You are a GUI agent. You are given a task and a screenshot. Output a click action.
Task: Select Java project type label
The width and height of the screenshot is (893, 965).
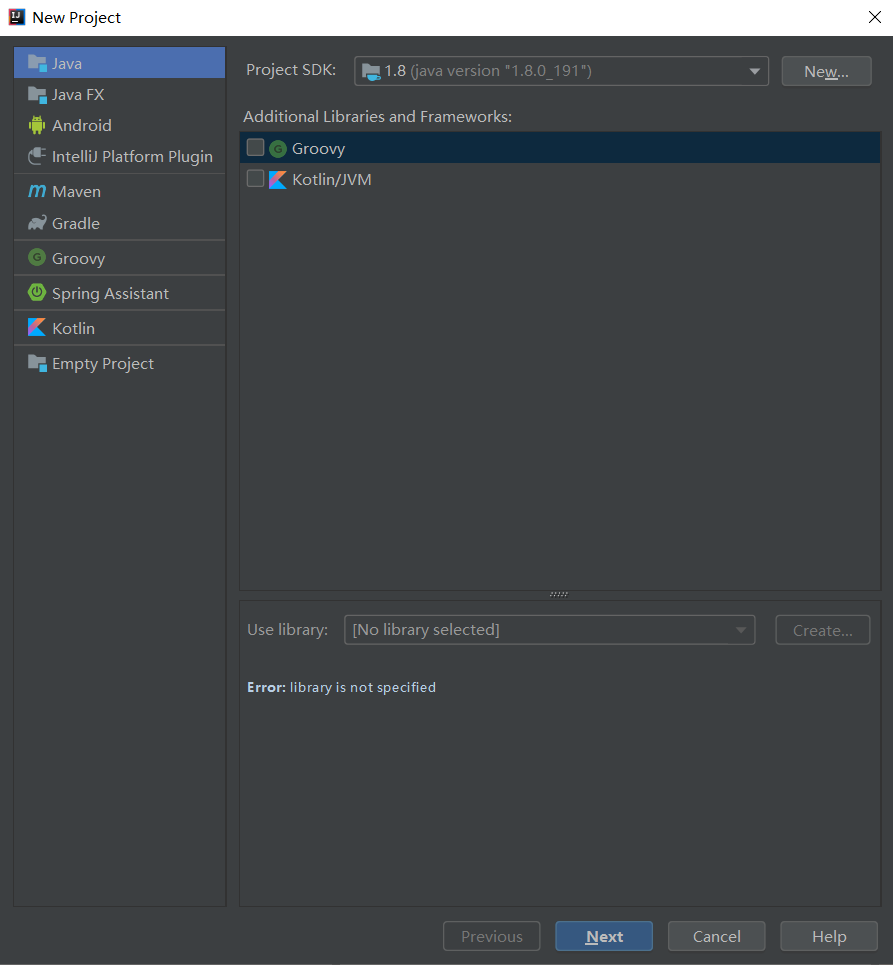coord(67,63)
